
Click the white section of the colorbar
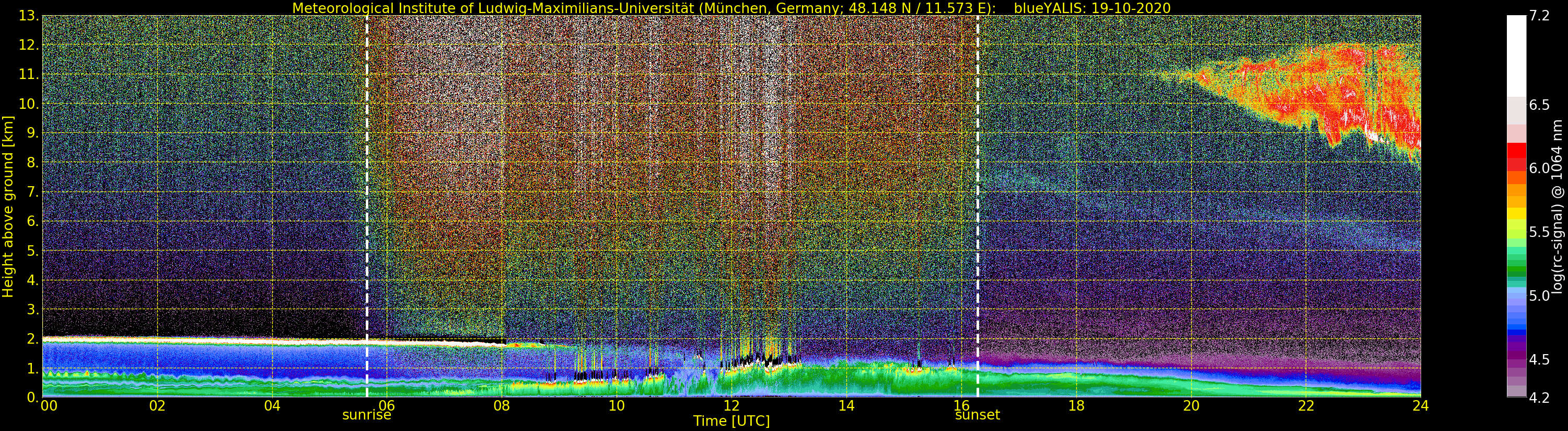coord(1516,55)
